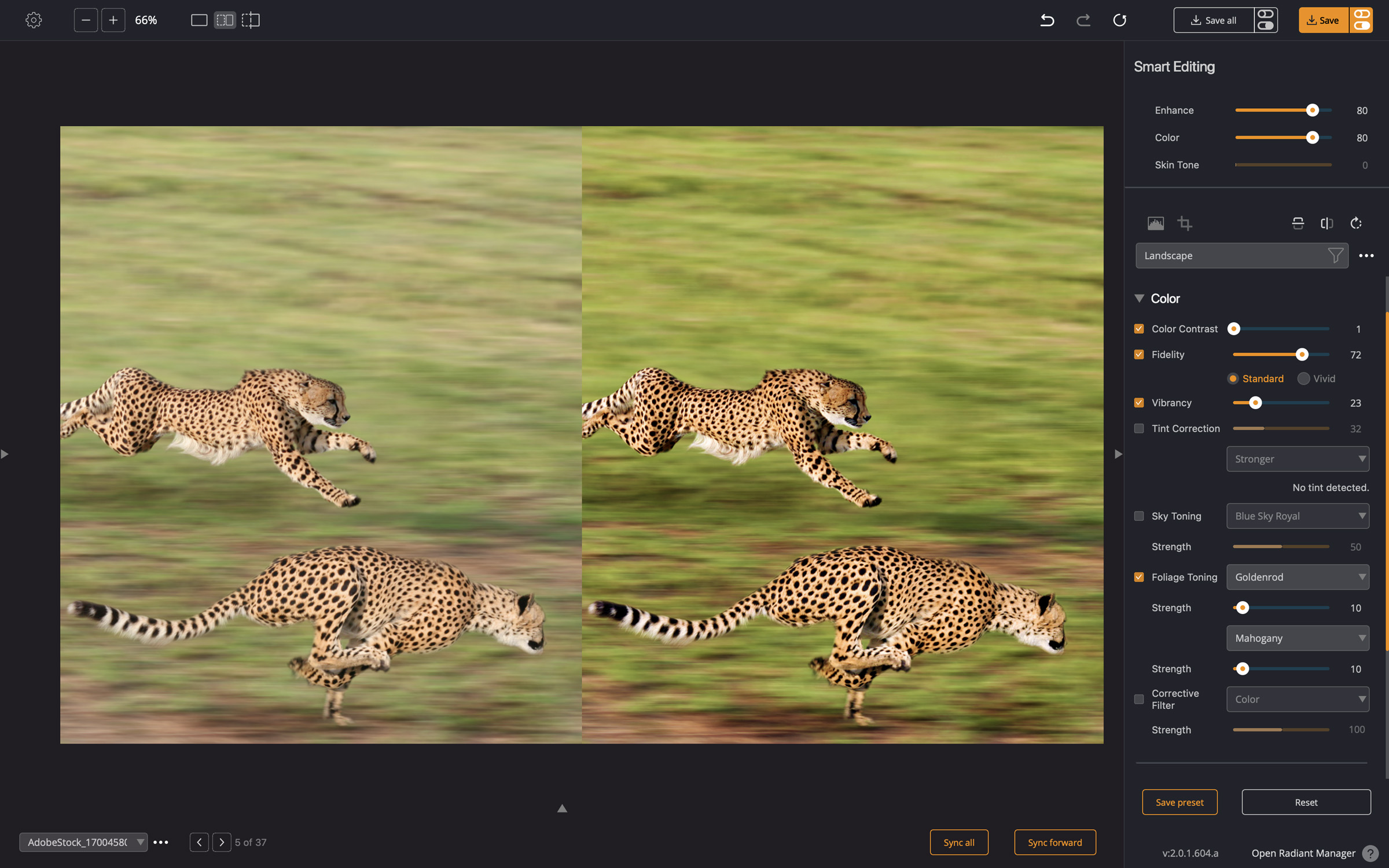Switch to split side-by-side view icon
This screenshot has width=1389, height=868.
point(225,20)
